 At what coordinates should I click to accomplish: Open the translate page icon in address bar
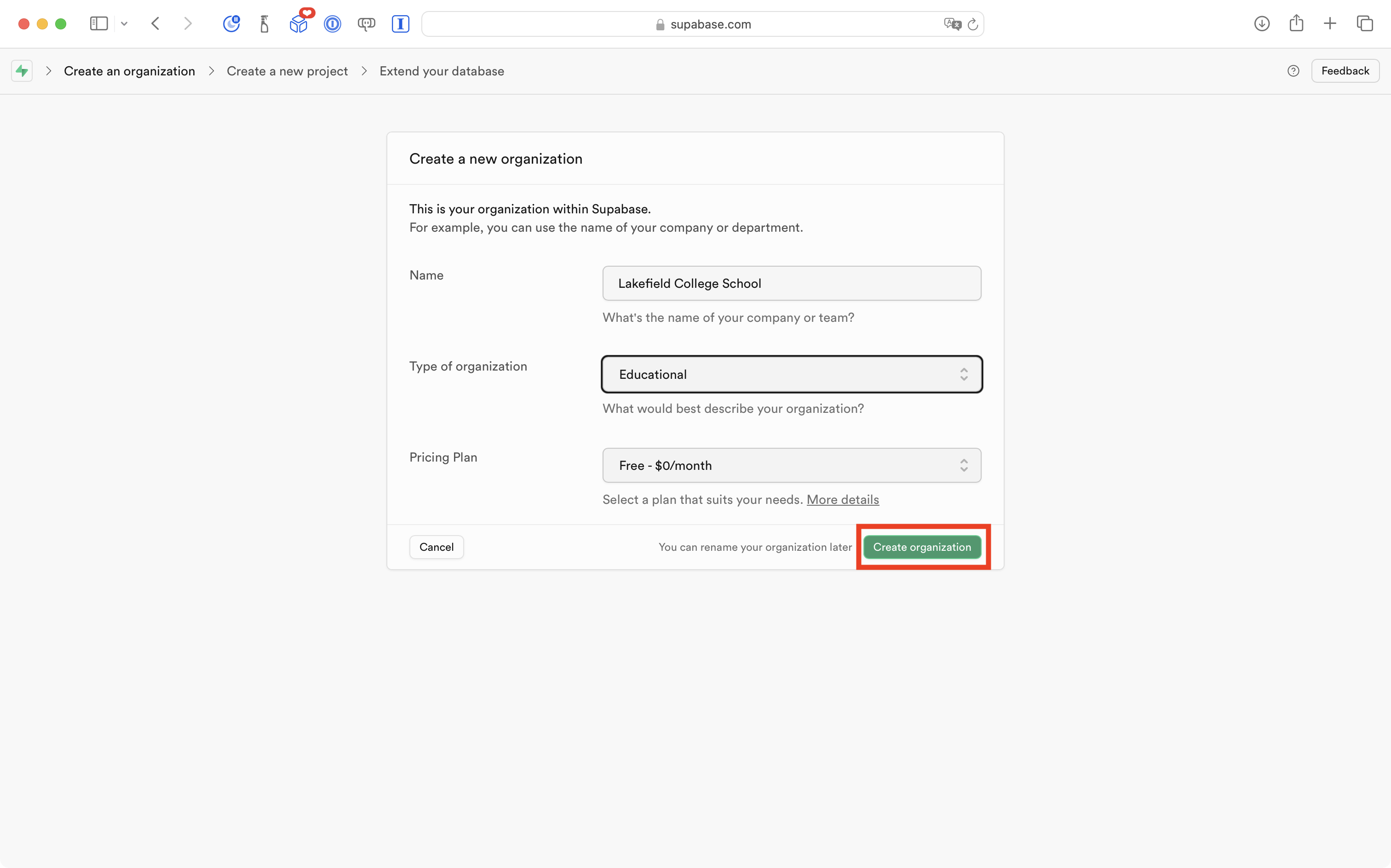[x=952, y=24]
